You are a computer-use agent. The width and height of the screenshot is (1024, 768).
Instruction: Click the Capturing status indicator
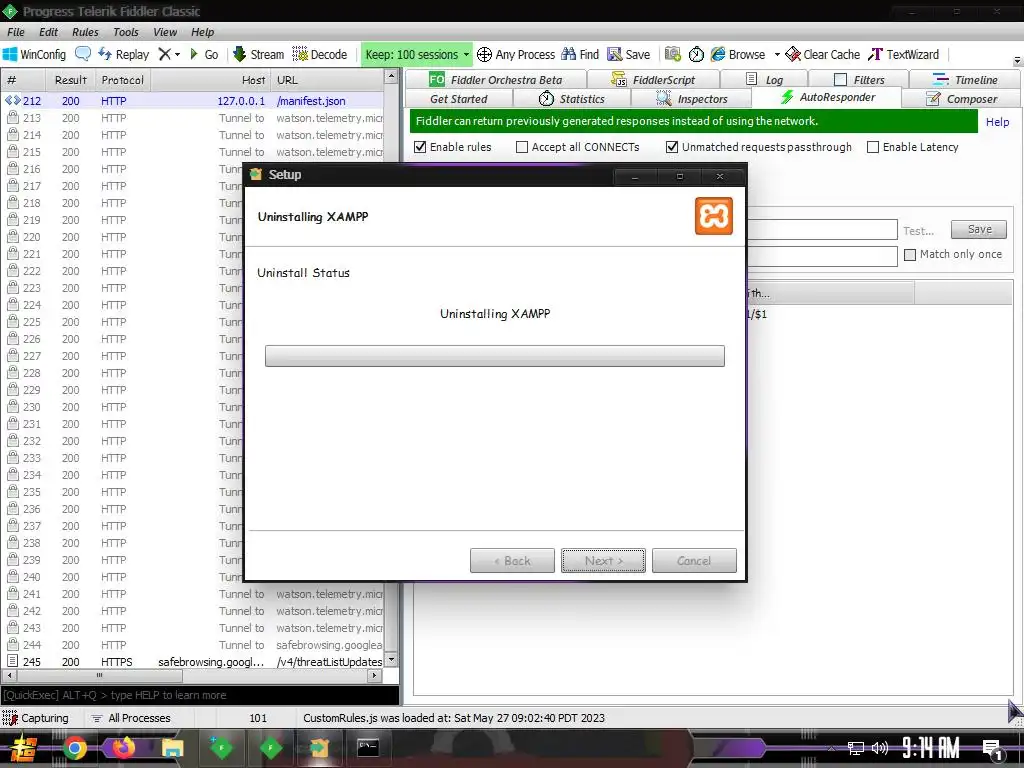35,718
